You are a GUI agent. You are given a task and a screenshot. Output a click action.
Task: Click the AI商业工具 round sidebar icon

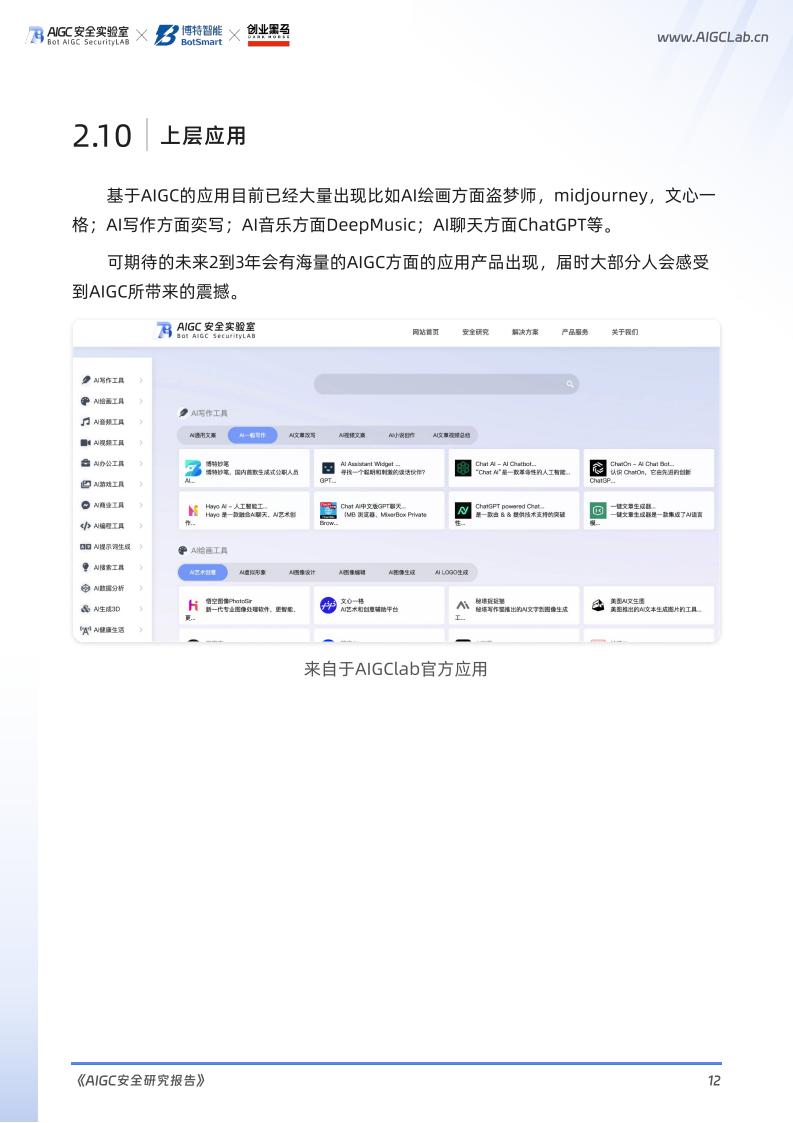[x=86, y=505]
